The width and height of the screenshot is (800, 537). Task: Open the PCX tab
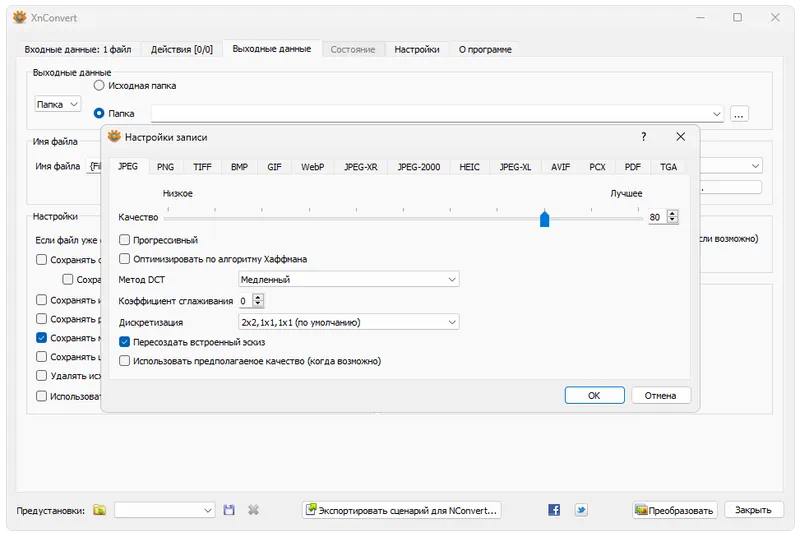pyautogui.click(x=597, y=167)
